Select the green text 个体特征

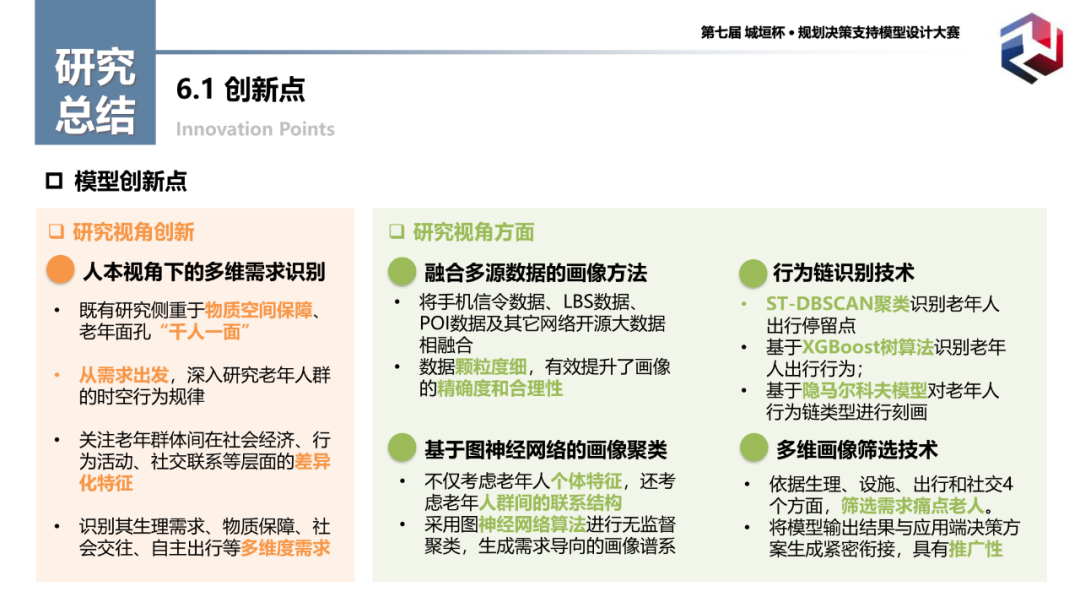585,481
